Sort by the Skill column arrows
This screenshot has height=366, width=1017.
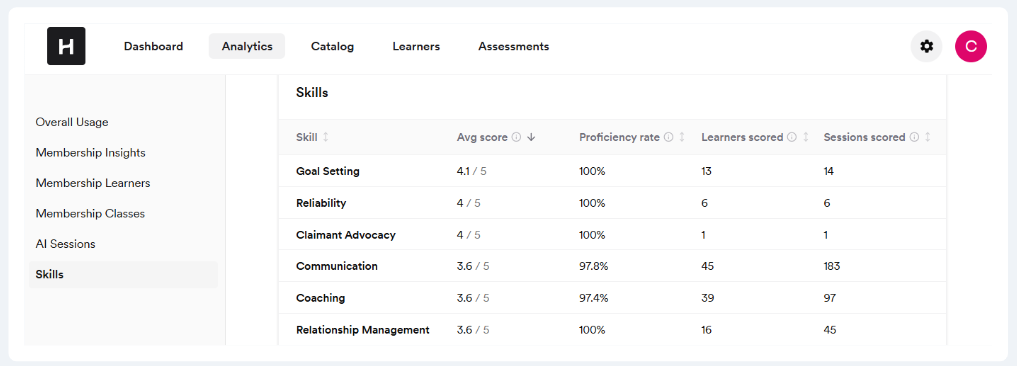pyautogui.click(x=326, y=138)
